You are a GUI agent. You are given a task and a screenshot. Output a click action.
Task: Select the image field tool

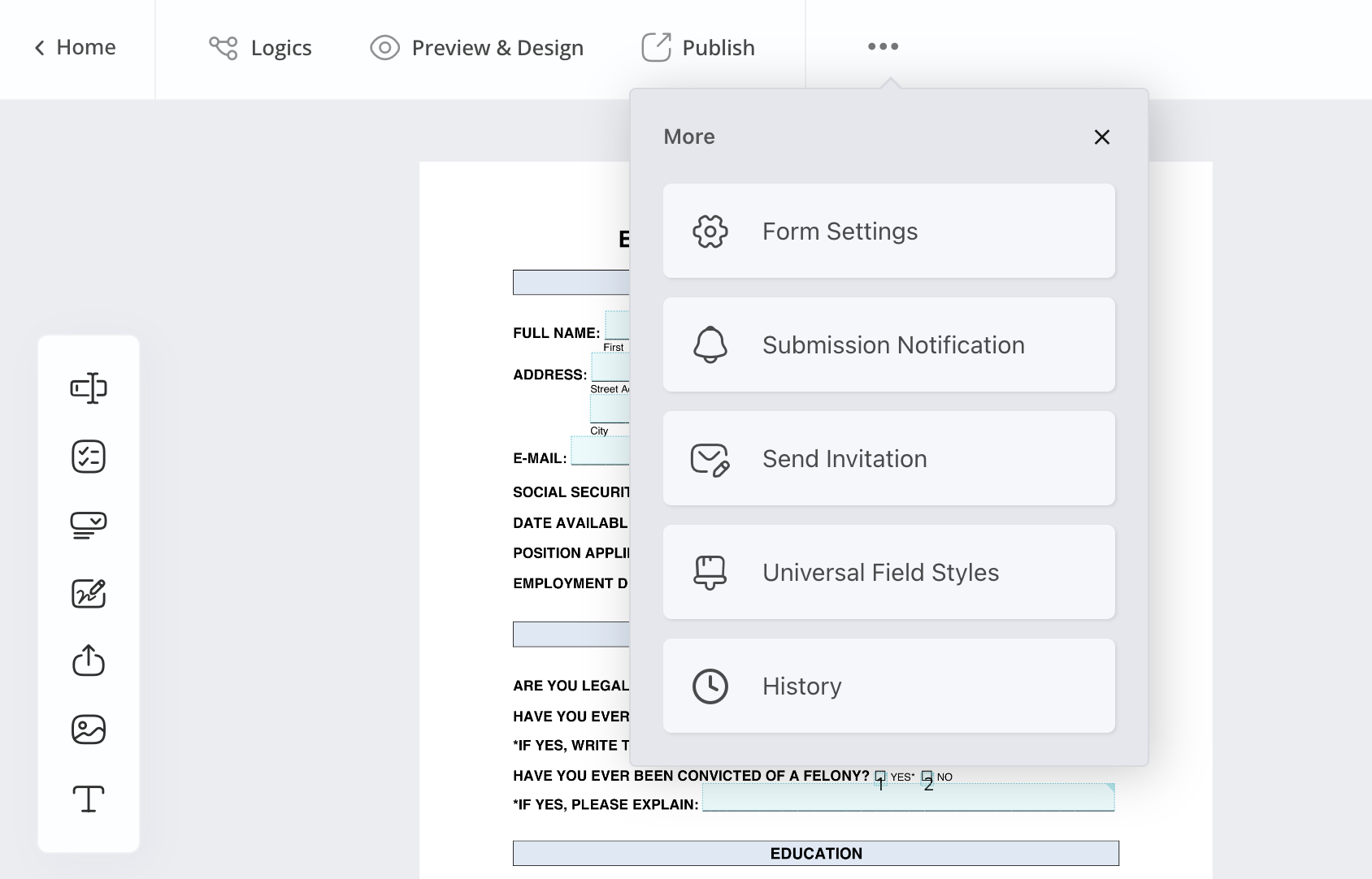[89, 730]
